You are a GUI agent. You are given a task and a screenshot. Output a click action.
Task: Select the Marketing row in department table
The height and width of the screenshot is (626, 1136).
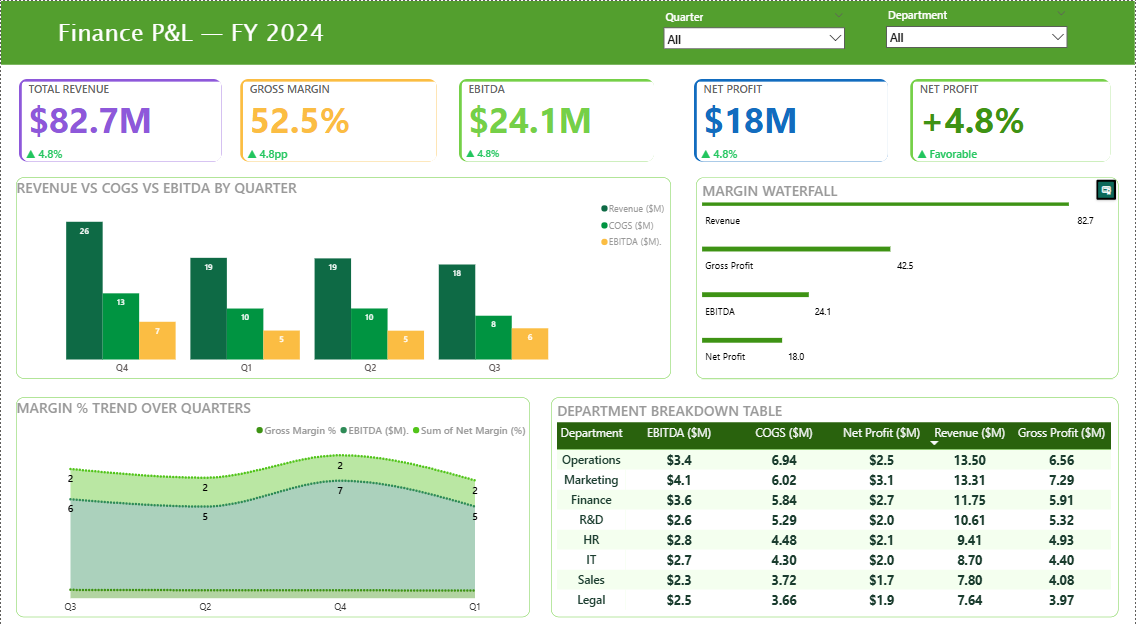pyautogui.click(x=590, y=480)
